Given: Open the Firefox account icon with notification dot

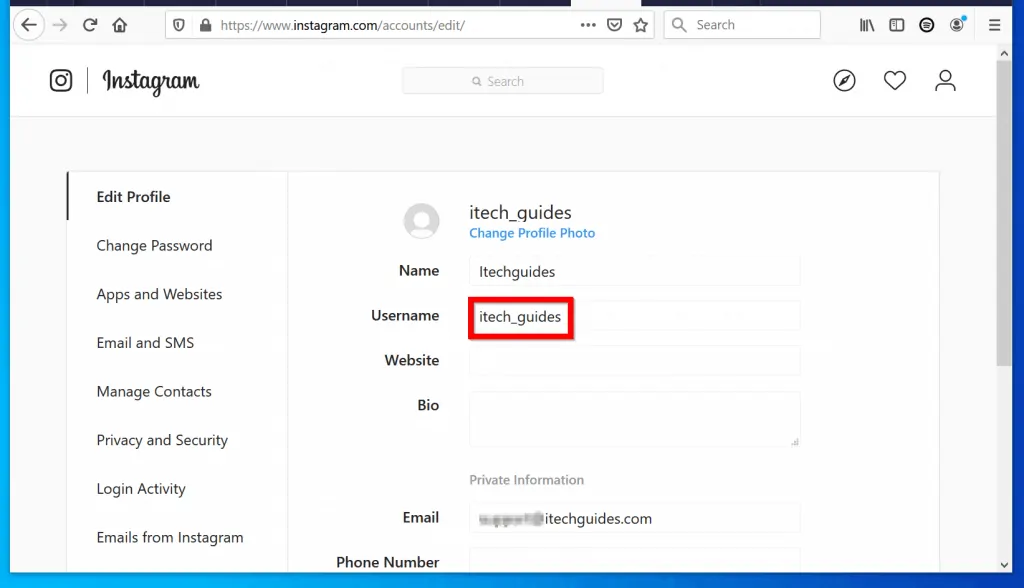Looking at the screenshot, I should click(x=955, y=24).
